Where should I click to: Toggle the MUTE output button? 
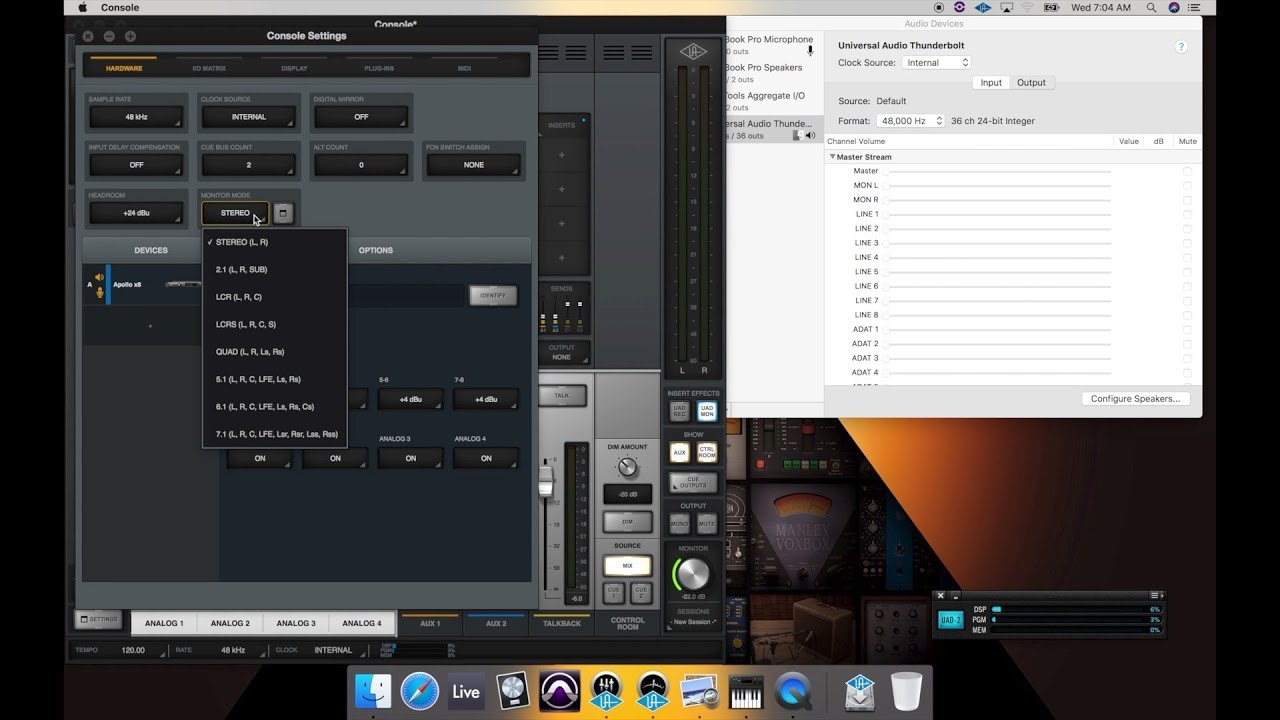click(x=707, y=523)
